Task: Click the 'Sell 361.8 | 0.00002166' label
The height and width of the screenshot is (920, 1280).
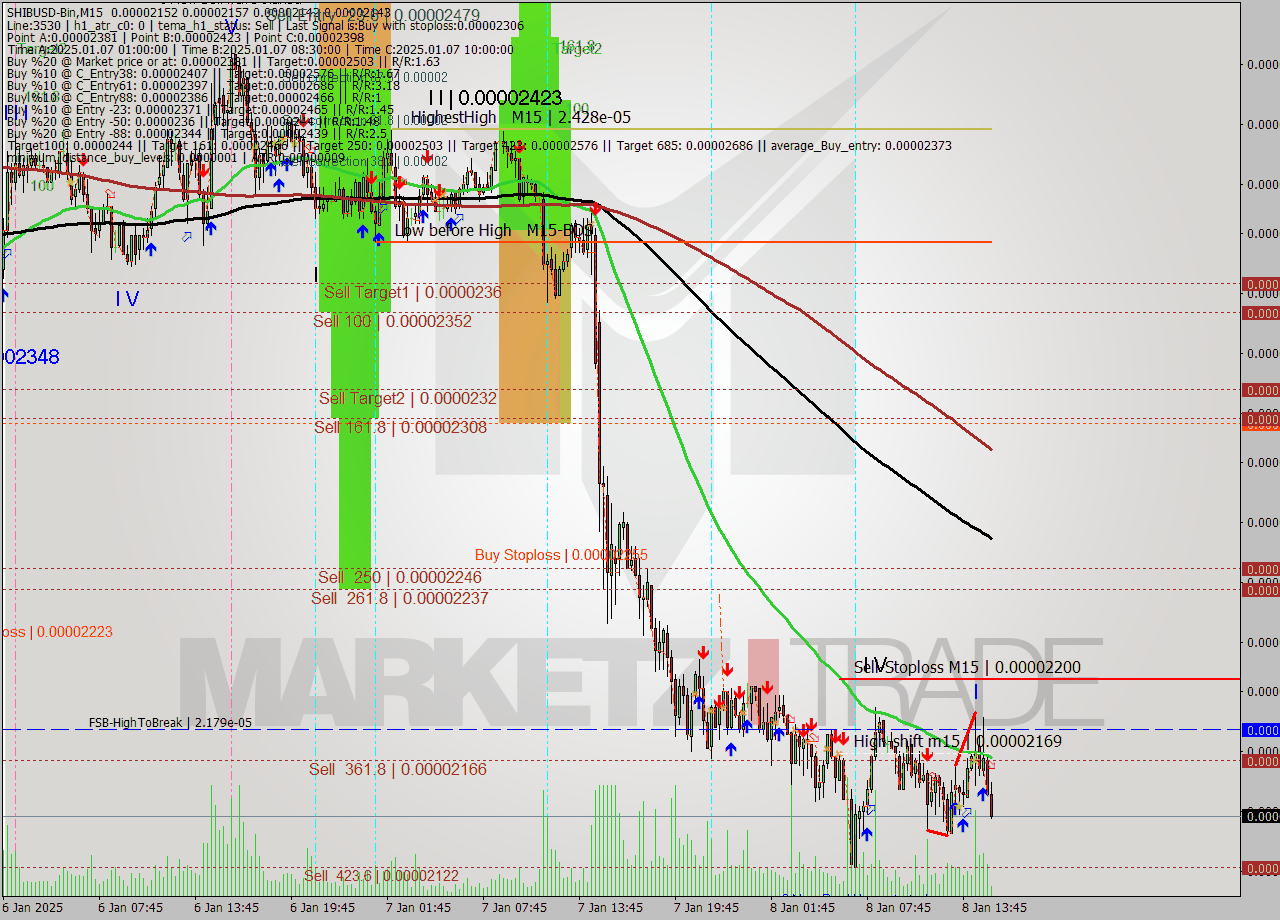Action: [x=398, y=769]
